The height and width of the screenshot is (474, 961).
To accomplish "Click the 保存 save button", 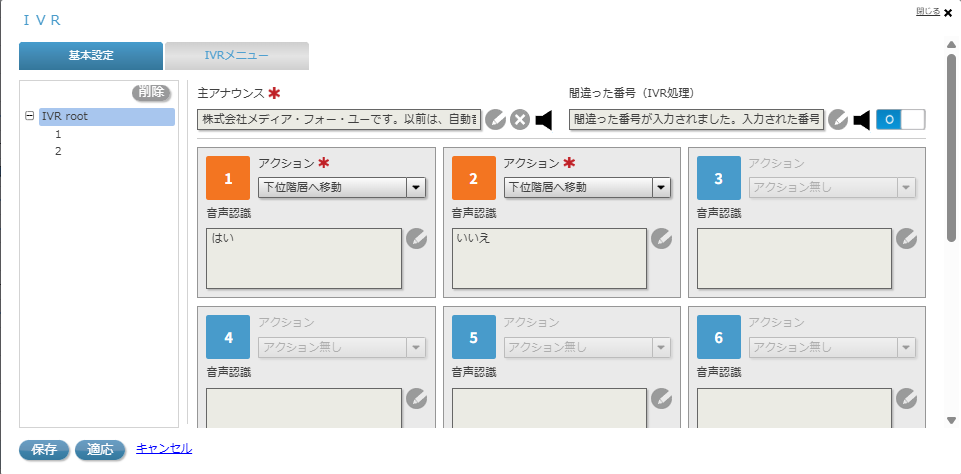I will point(44,450).
